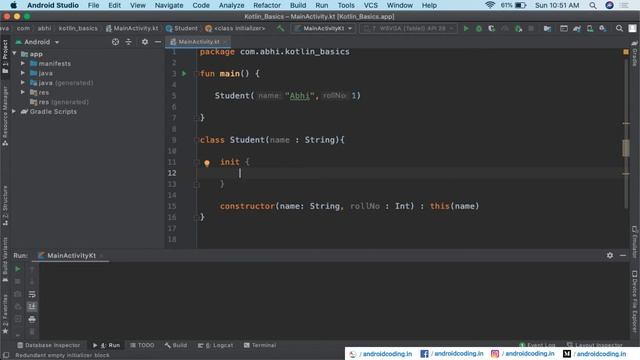
Task: Open the Apple menu
Action: pyautogui.click(x=13, y=5)
